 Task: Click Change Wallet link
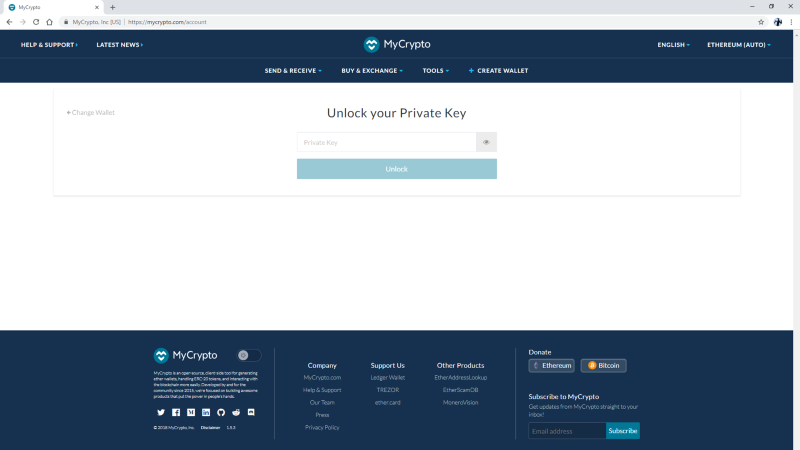pyautogui.click(x=90, y=112)
